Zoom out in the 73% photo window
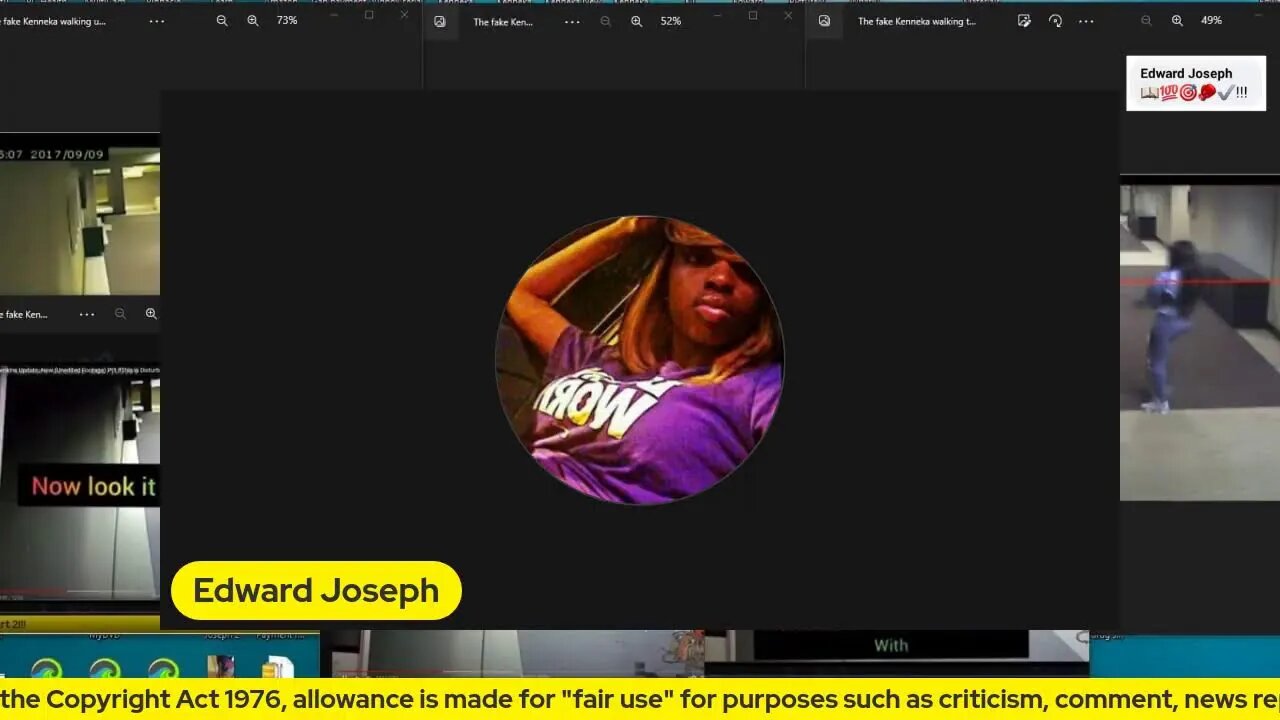The width and height of the screenshot is (1280, 720). 222,21
